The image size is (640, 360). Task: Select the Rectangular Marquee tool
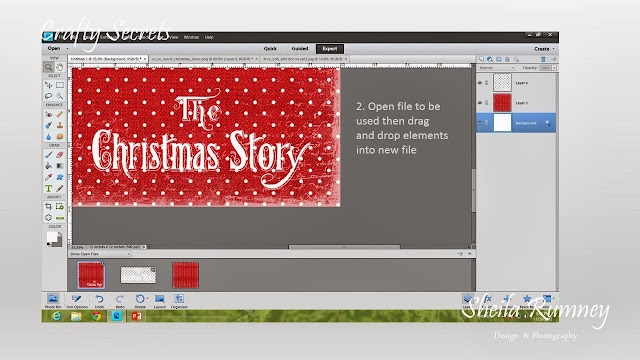[60, 85]
